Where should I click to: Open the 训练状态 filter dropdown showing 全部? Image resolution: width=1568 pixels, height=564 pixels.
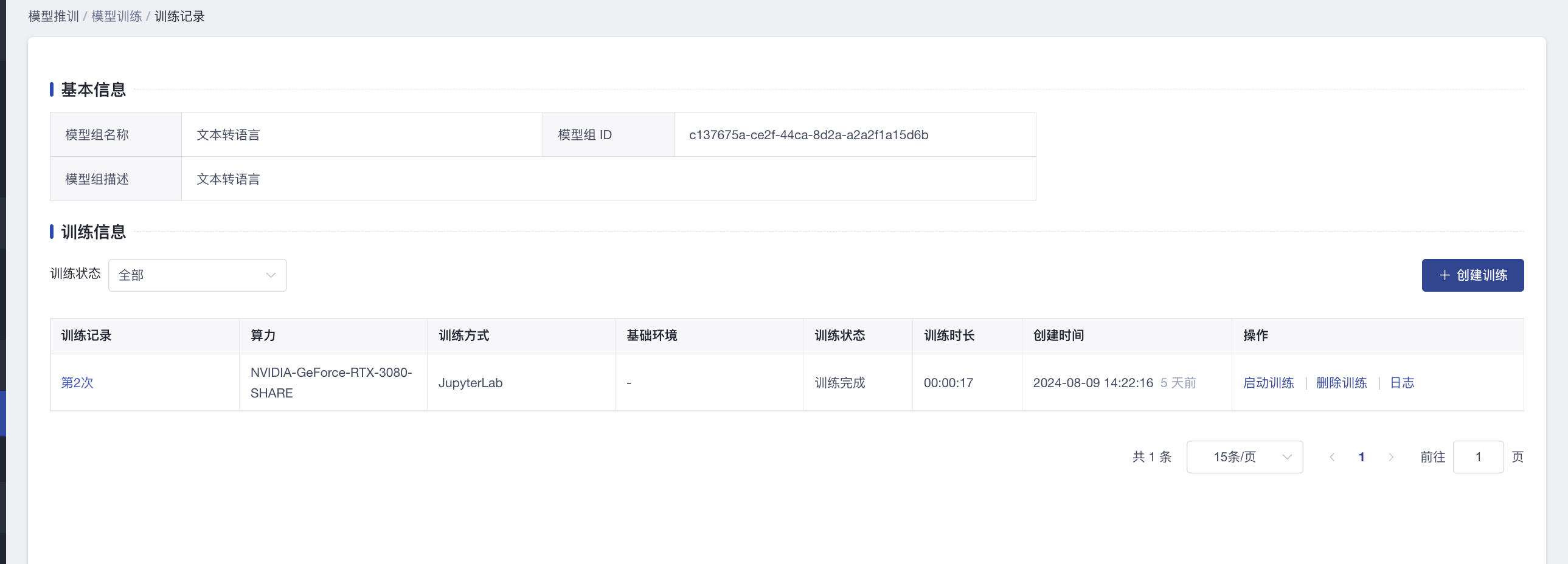[197, 275]
